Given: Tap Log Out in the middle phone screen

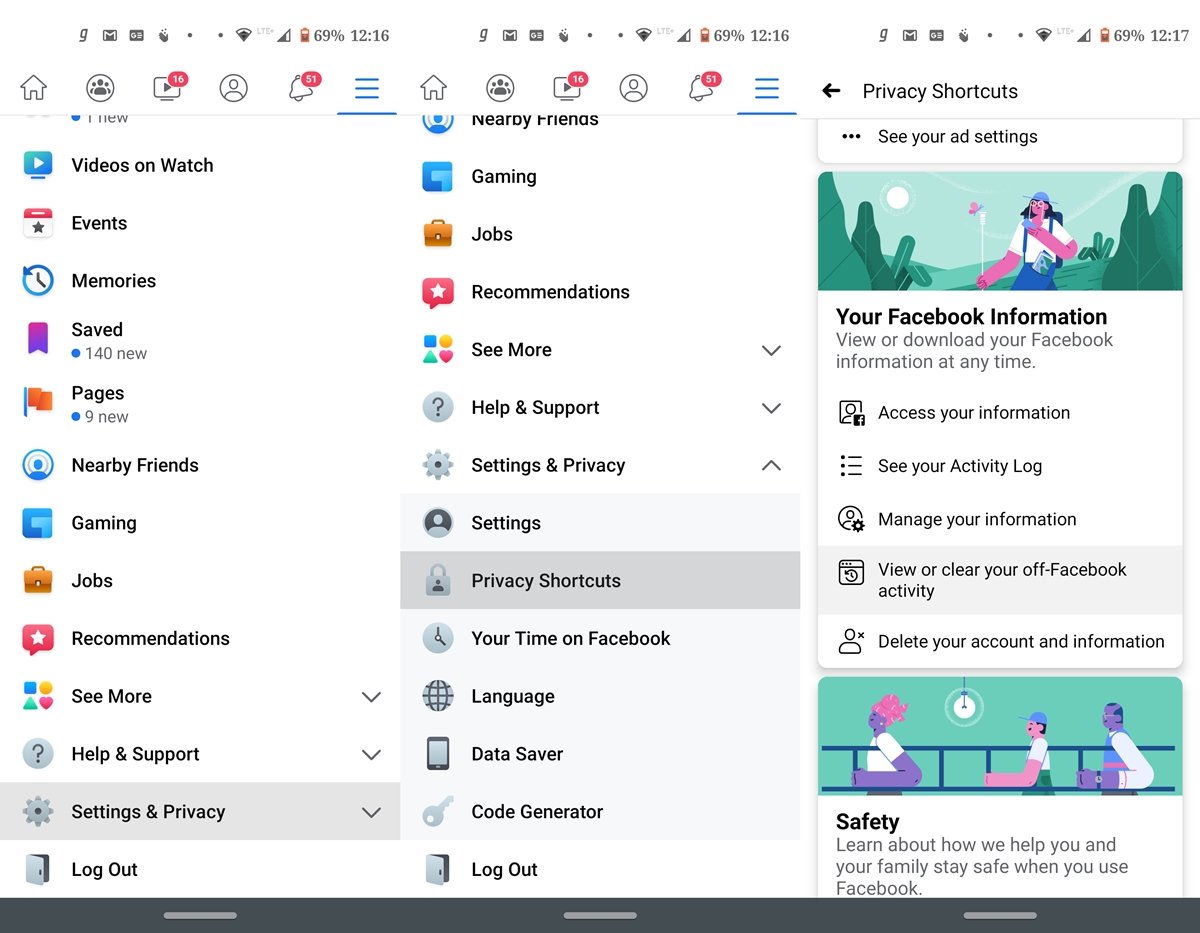Looking at the screenshot, I should coord(600,869).
